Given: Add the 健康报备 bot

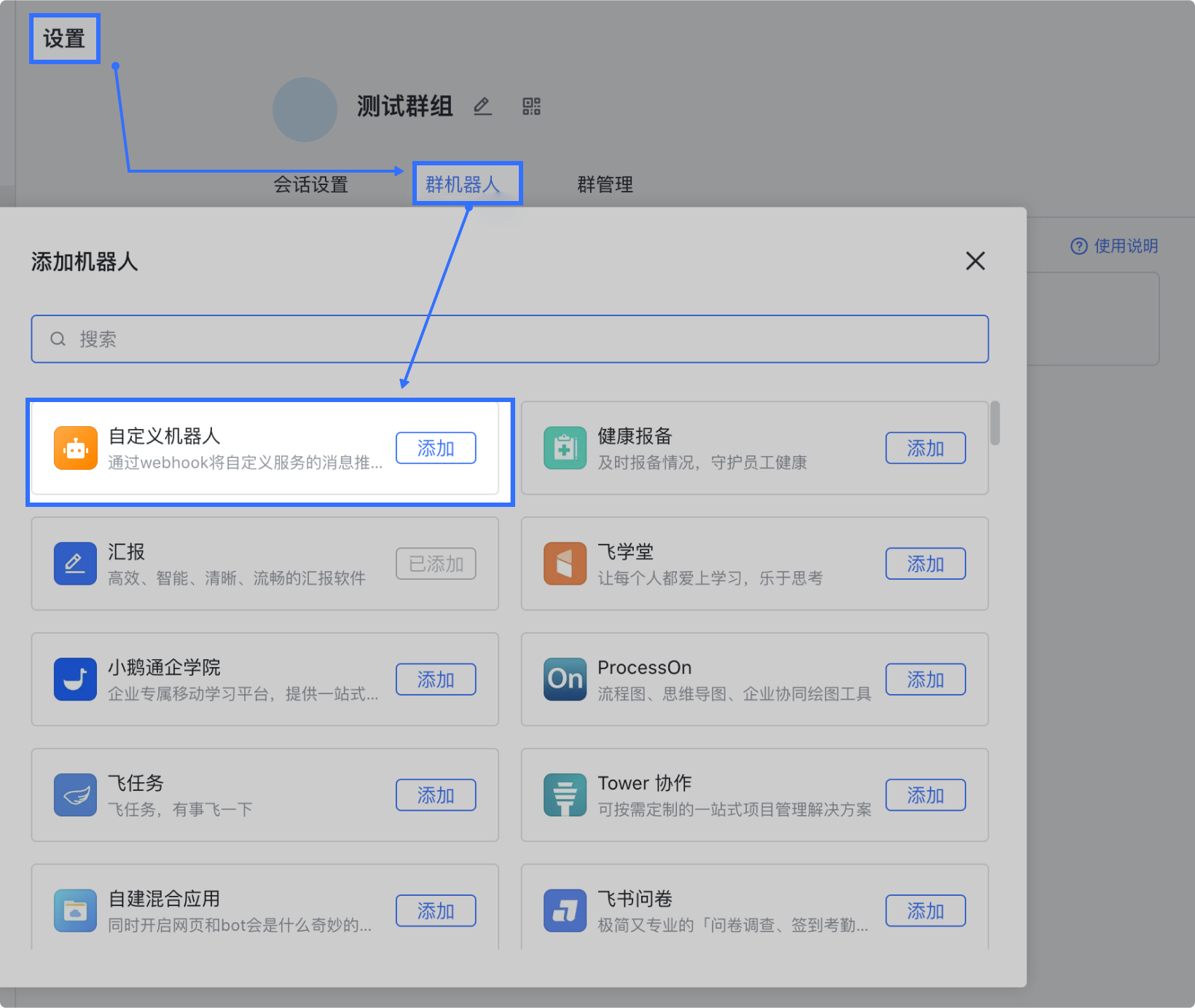Looking at the screenshot, I should pyautogui.click(x=925, y=448).
